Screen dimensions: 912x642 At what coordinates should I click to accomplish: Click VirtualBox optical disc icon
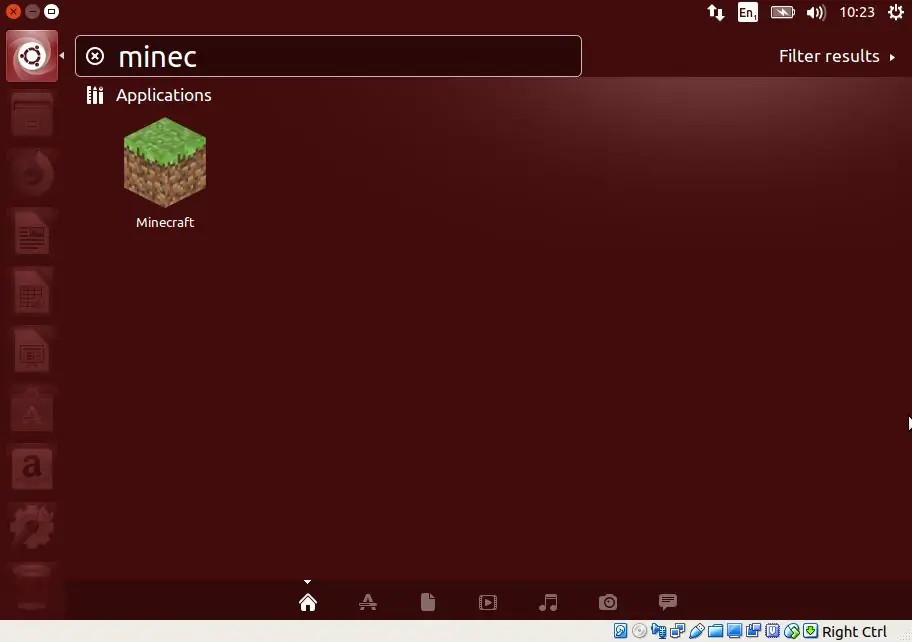[639, 631]
